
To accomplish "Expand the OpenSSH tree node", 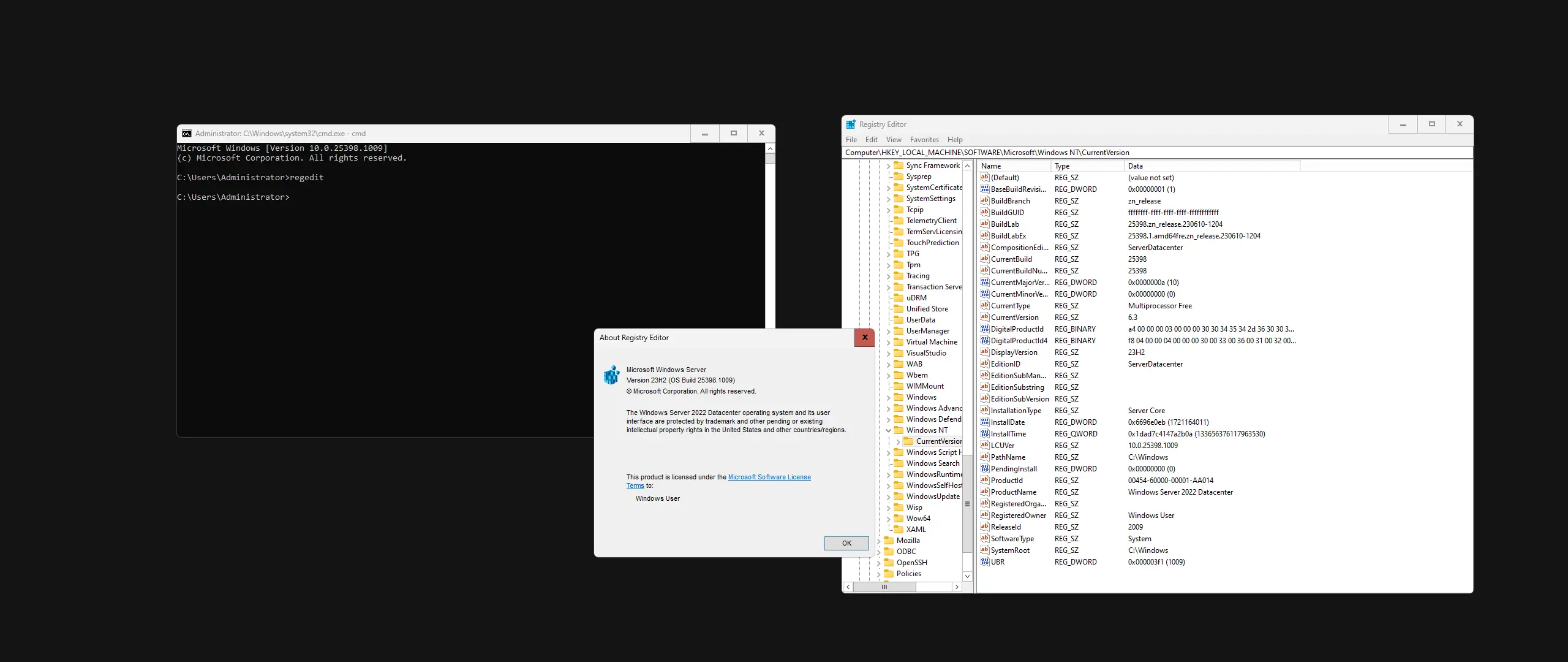I will (x=879, y=563).
